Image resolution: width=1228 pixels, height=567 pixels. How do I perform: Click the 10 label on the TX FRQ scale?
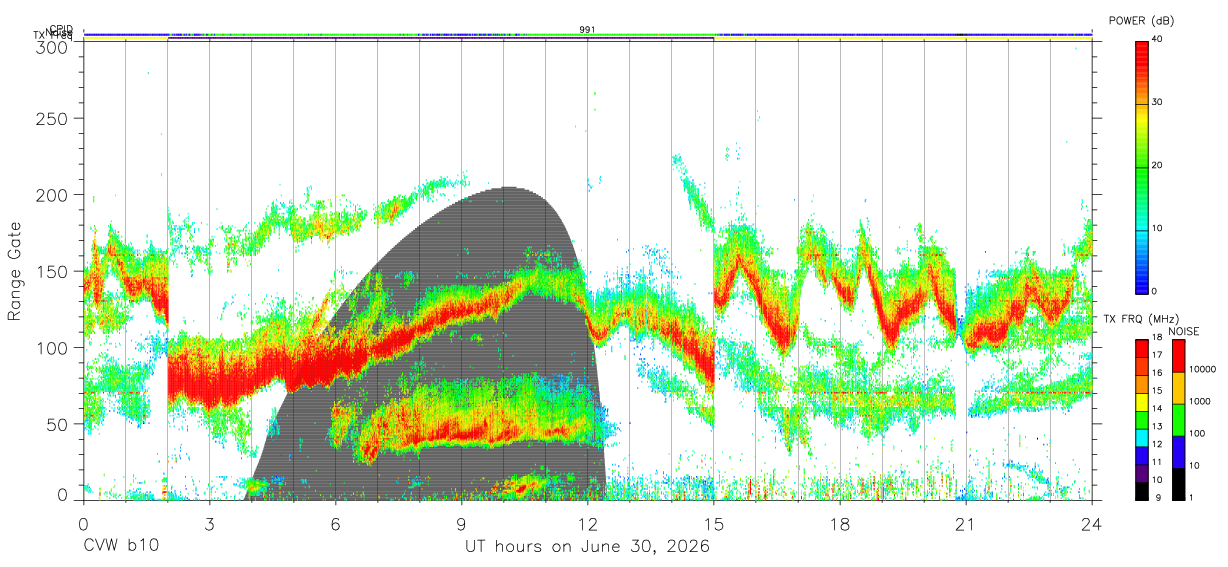1158,479
